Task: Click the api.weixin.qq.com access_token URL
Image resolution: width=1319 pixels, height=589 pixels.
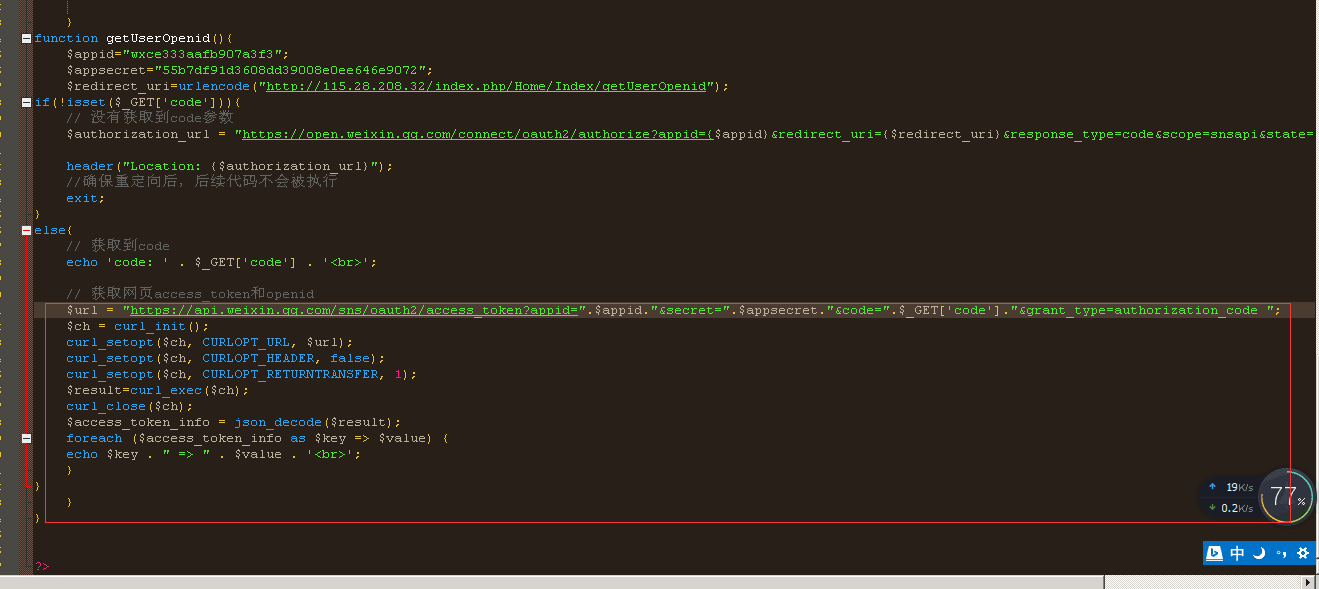Action: pos(355,310)
